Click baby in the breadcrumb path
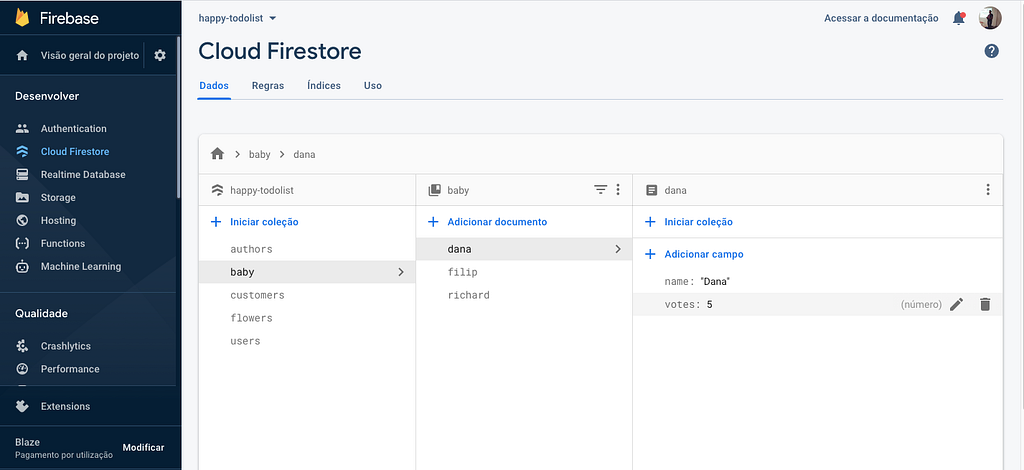 tap(259, 155)
